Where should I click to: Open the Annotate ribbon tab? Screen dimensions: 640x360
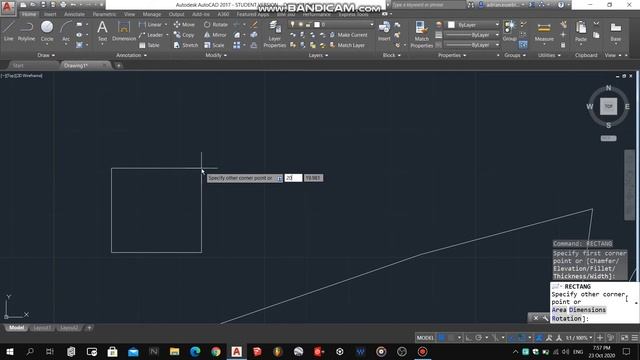point(74,14)
